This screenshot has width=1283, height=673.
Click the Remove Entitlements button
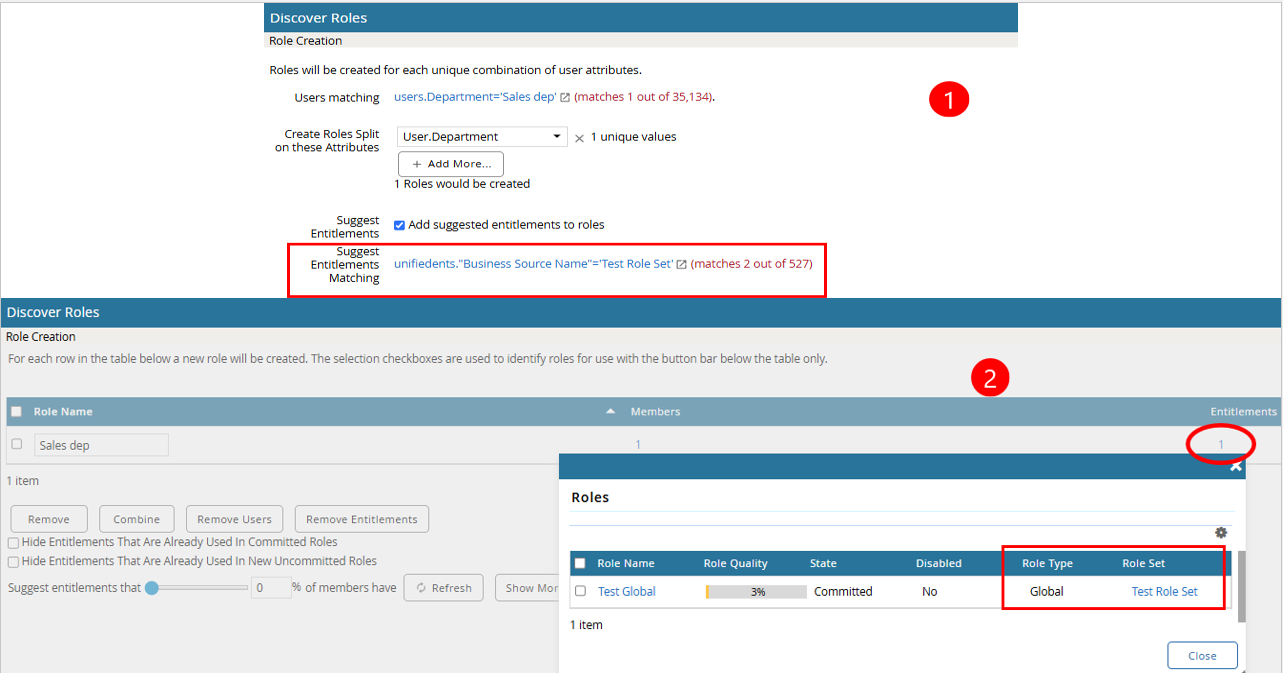(x=361, y=519)
